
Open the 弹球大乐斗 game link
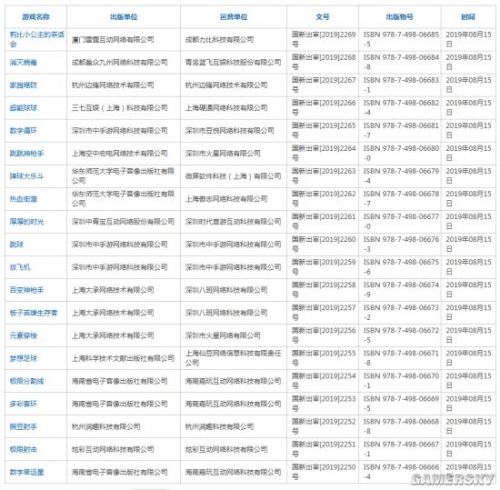tap(26, 176)
